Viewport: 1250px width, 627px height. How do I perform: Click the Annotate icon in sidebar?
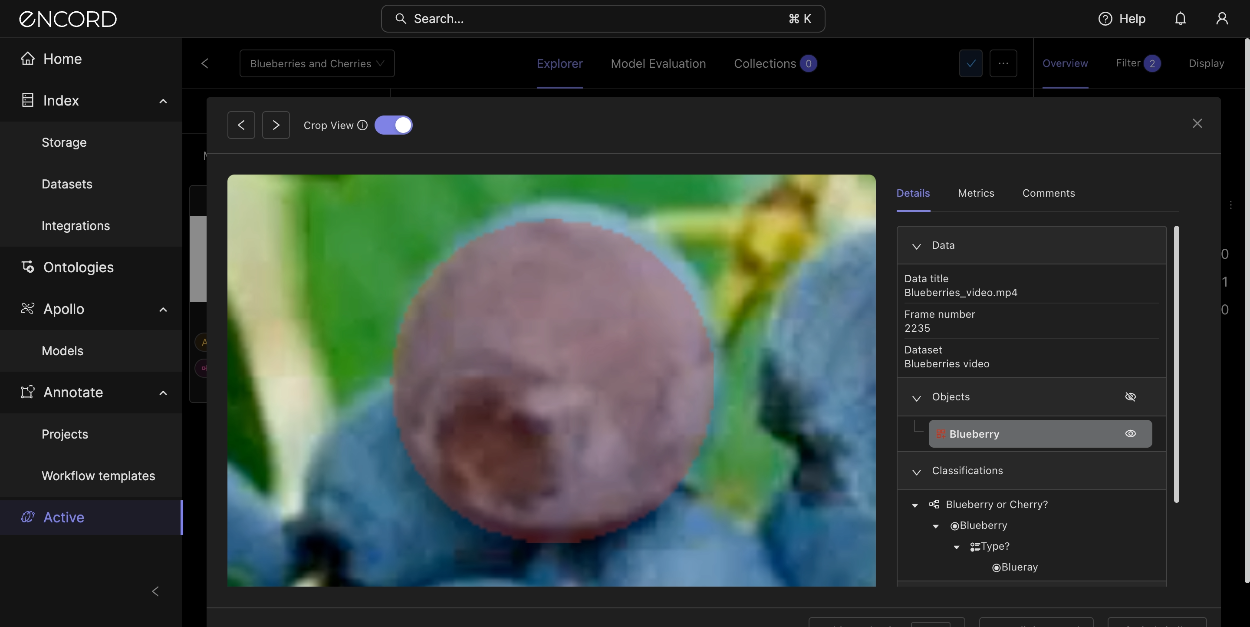tap(28, 392)
